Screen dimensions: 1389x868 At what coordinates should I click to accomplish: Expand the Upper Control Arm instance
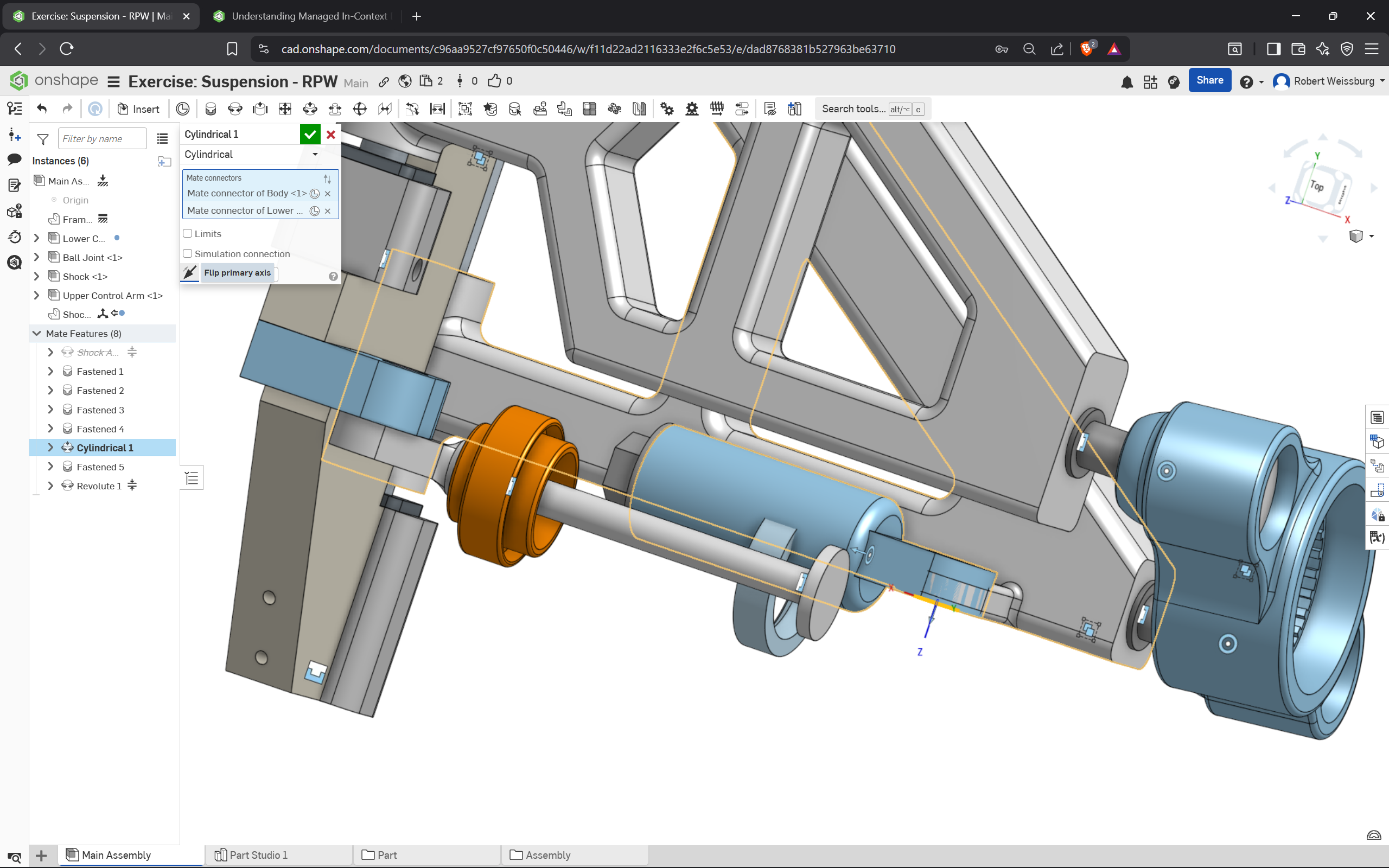(37, 295)
